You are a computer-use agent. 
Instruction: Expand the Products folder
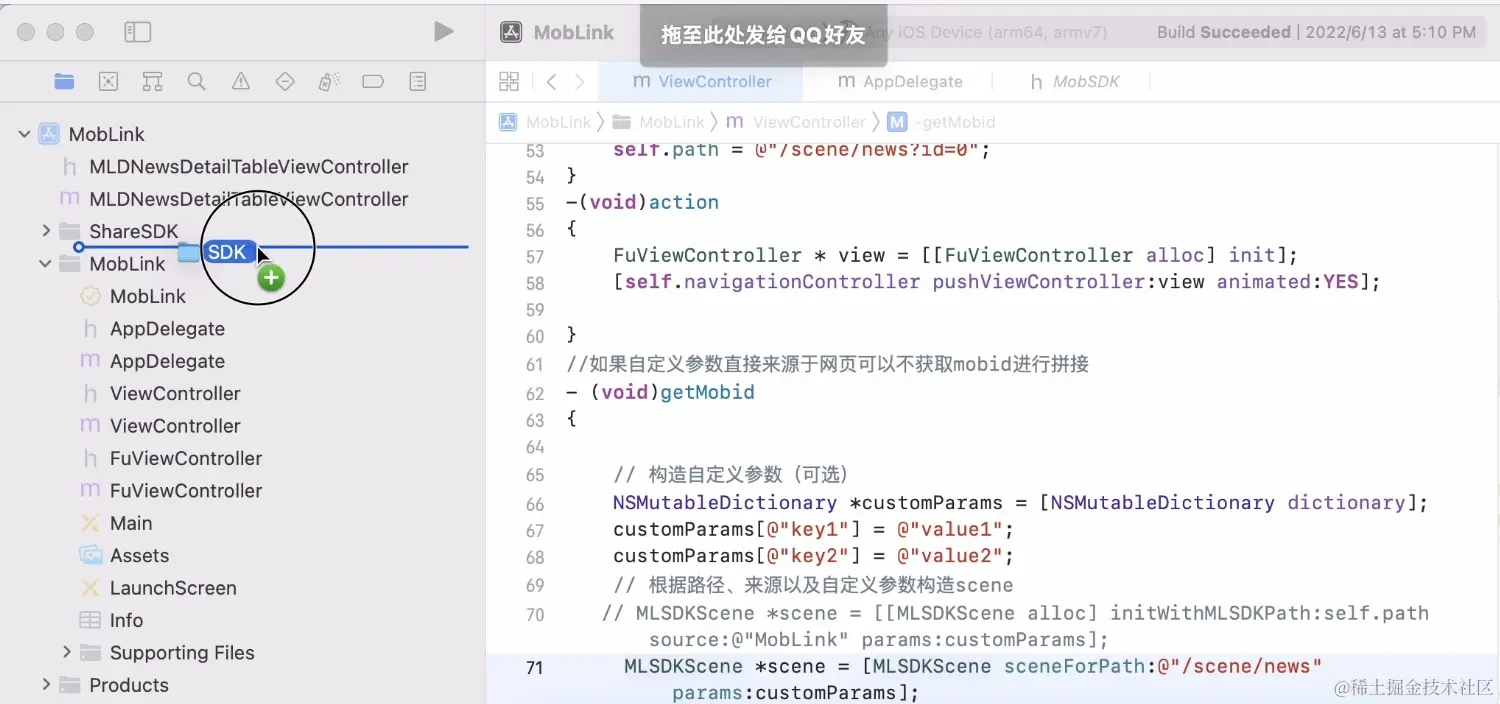[45, 685]
